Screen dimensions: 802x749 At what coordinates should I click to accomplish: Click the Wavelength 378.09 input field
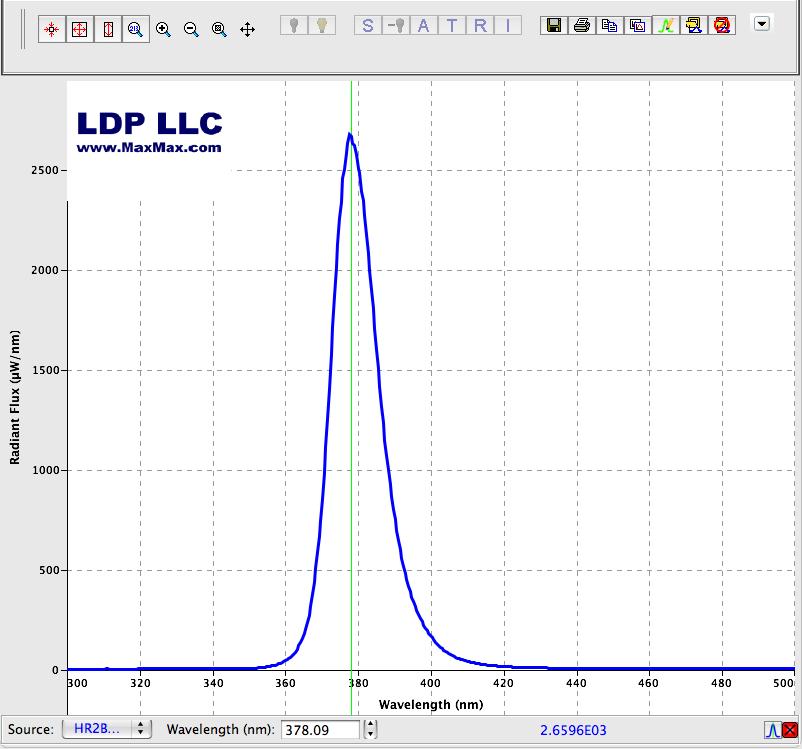[x=321, y=730]
